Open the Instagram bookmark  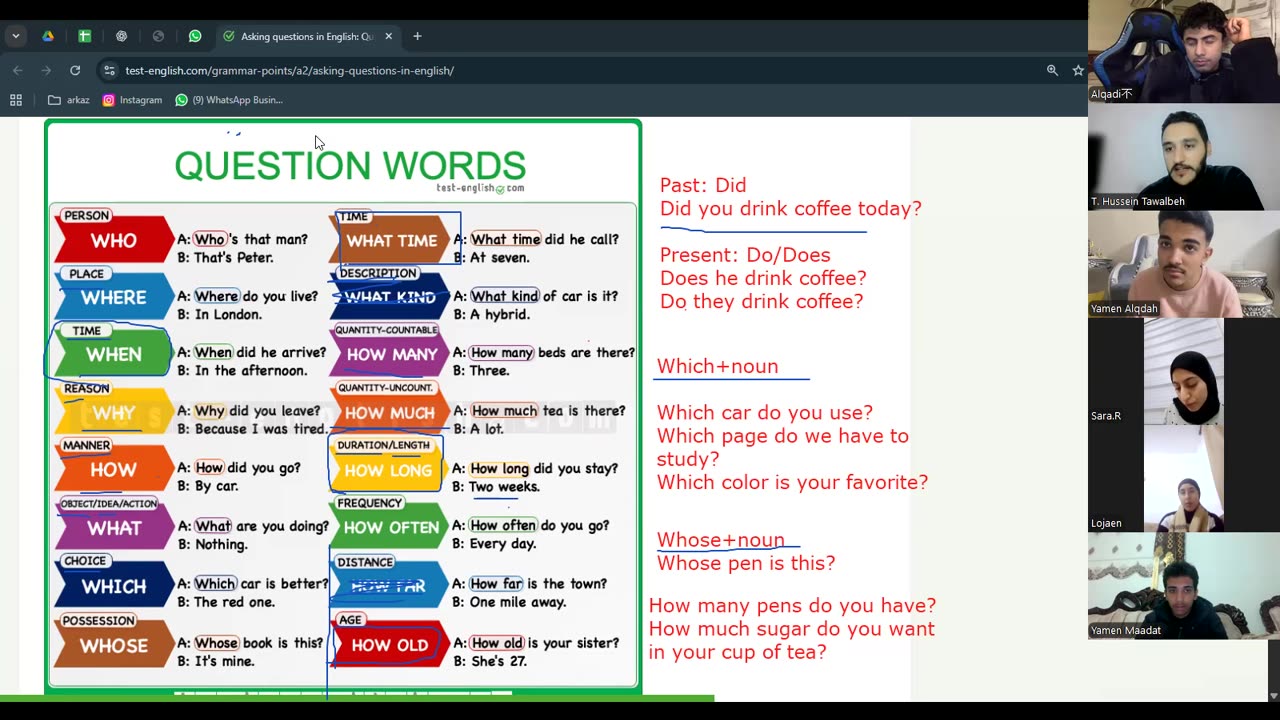pyautogui.click(x=132, y=100)
